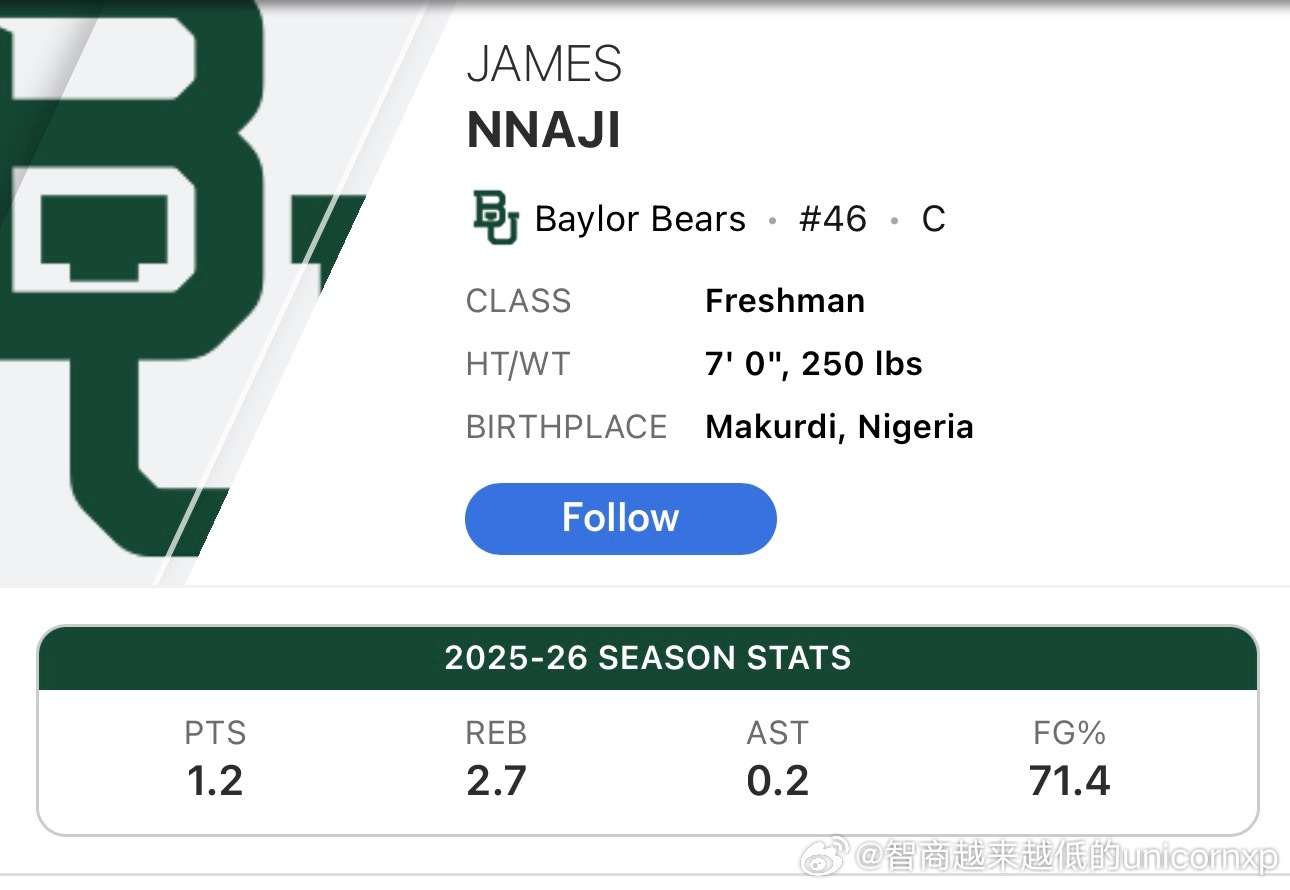Select the PTS 1.2 stat
1290x890 pixels.
coord(215,761)
